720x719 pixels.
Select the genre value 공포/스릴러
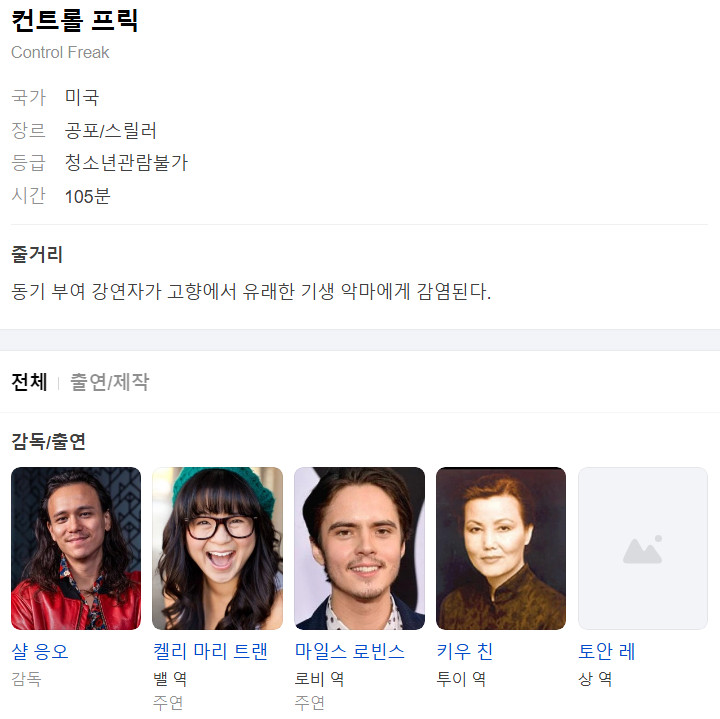point(111,130)
